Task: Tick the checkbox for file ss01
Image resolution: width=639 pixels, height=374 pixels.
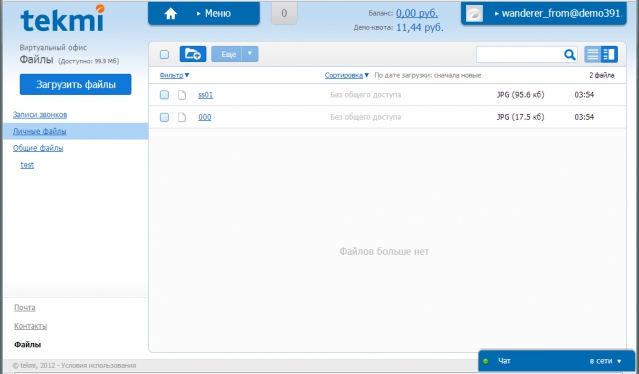Action: (164, 95)
